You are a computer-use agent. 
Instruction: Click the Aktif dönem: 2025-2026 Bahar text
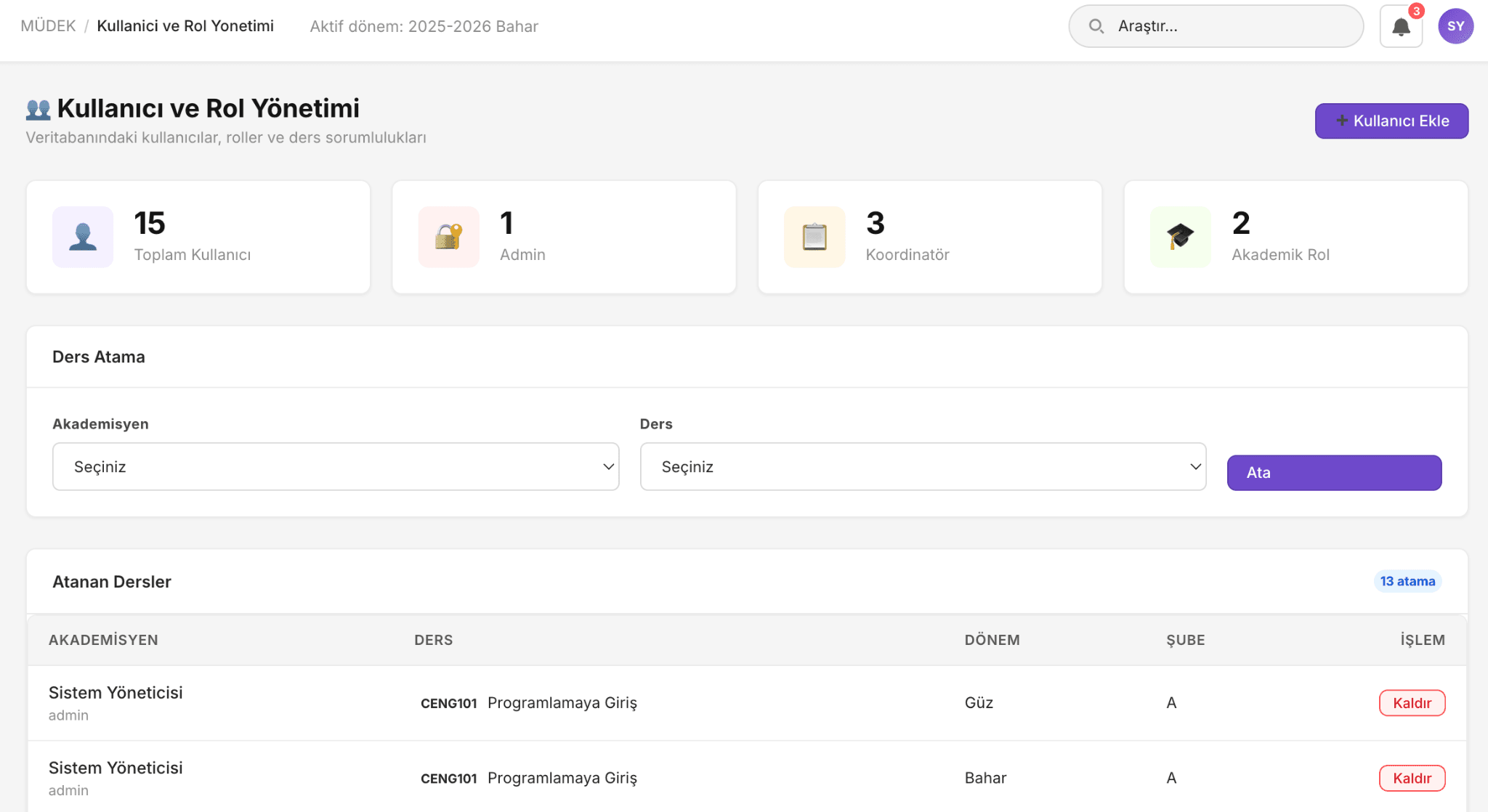pyautogui.click(x=424, y=26)
